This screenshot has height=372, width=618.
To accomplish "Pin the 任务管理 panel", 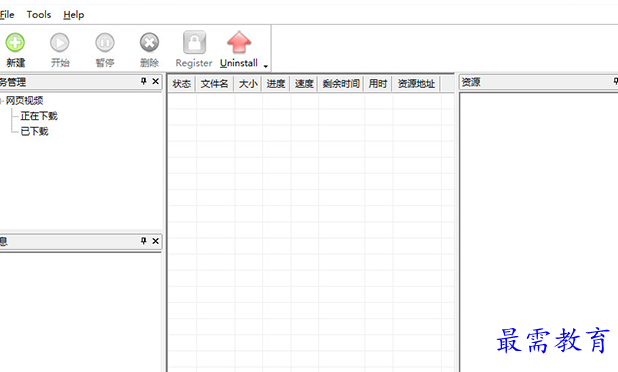I will pyautogui.click(x=143, y=81).
